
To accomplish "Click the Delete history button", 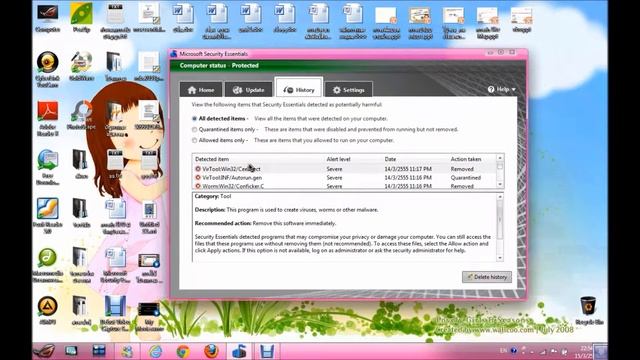I will click(487, 277).
